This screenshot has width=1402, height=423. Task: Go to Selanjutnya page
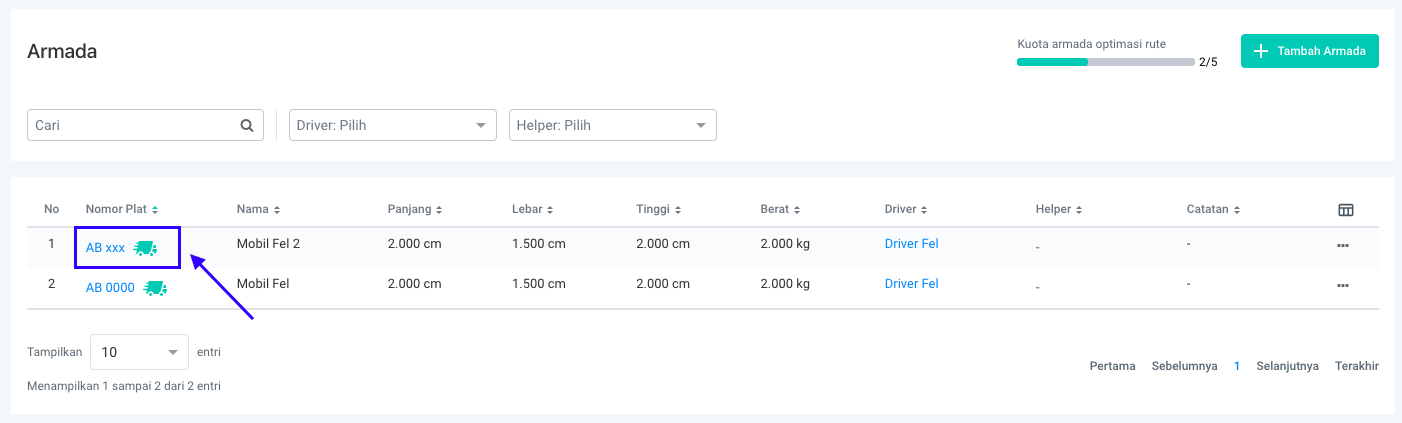1287,366
